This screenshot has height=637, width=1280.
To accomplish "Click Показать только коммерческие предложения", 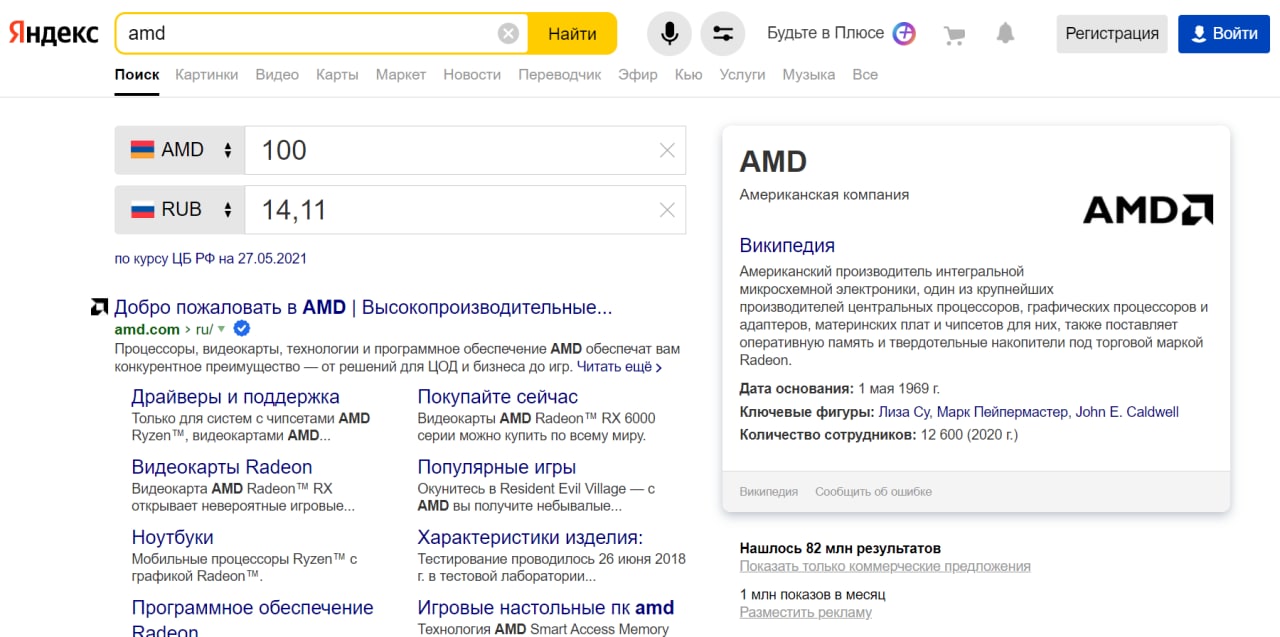I will pyautogui.click(x=885, y=566).
